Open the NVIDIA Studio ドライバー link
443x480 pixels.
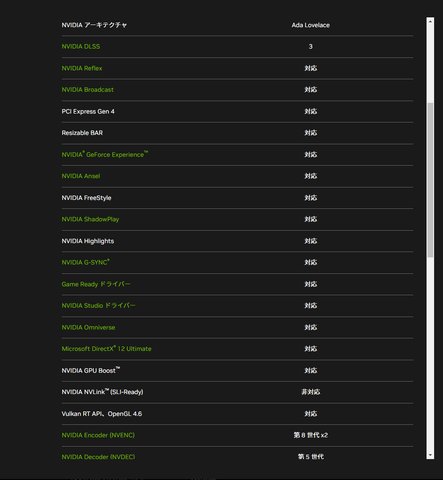pos(98,306)
